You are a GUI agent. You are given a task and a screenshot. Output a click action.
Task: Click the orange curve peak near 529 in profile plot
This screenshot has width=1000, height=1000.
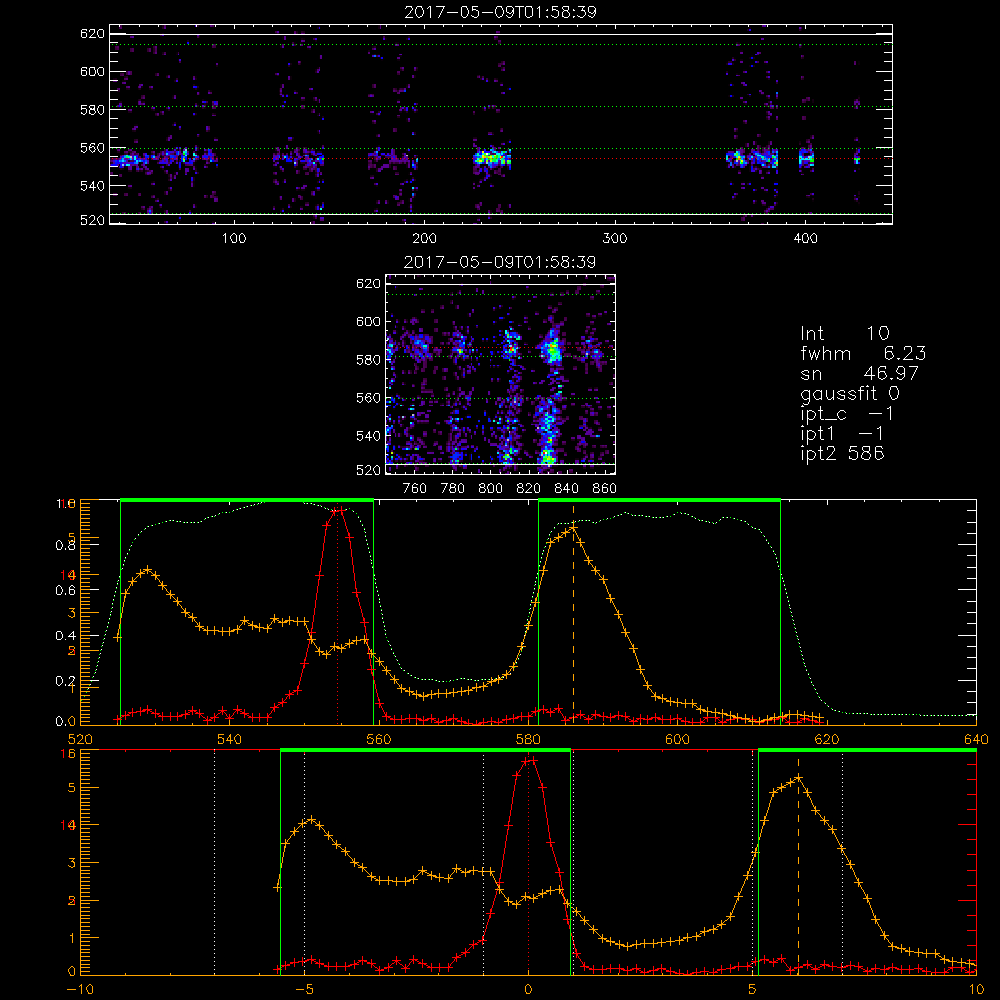pos(148,569)
